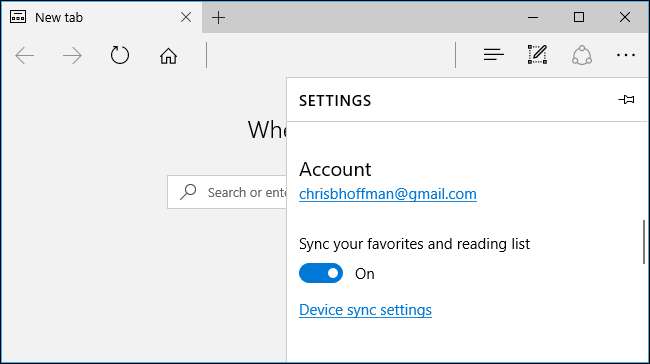
Task: Click the Settings pane scrollbar thumb
Action: click(x=644, y=242)
